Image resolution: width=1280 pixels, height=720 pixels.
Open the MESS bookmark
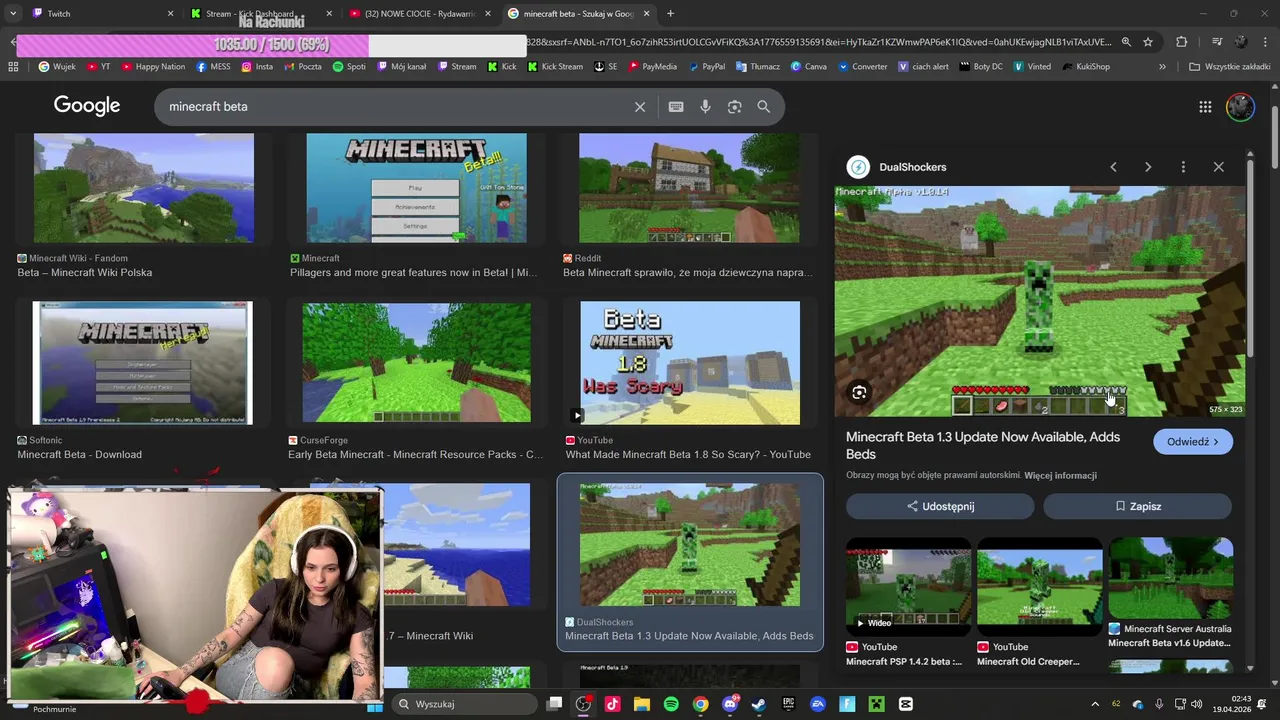coord(213,67)
